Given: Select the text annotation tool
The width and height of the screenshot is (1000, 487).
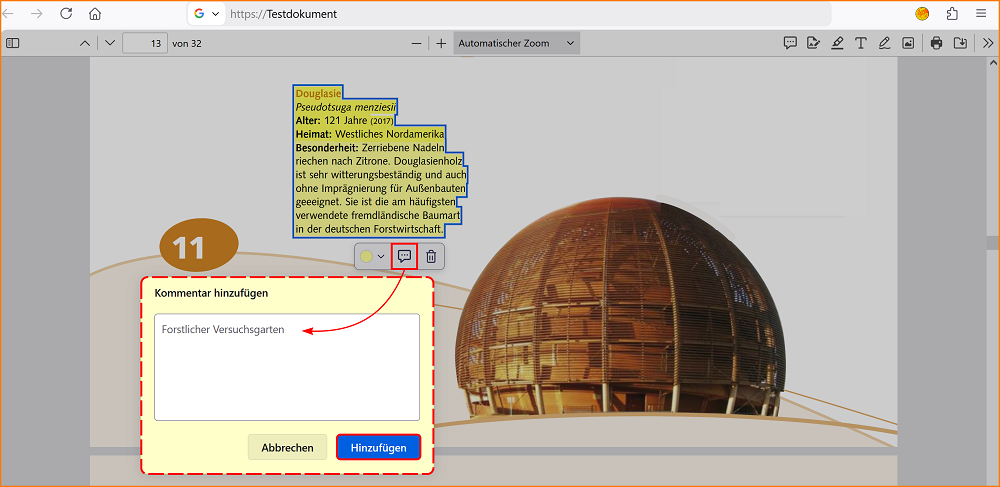Looking at the screenshot, I should click(x=861, y=43).
